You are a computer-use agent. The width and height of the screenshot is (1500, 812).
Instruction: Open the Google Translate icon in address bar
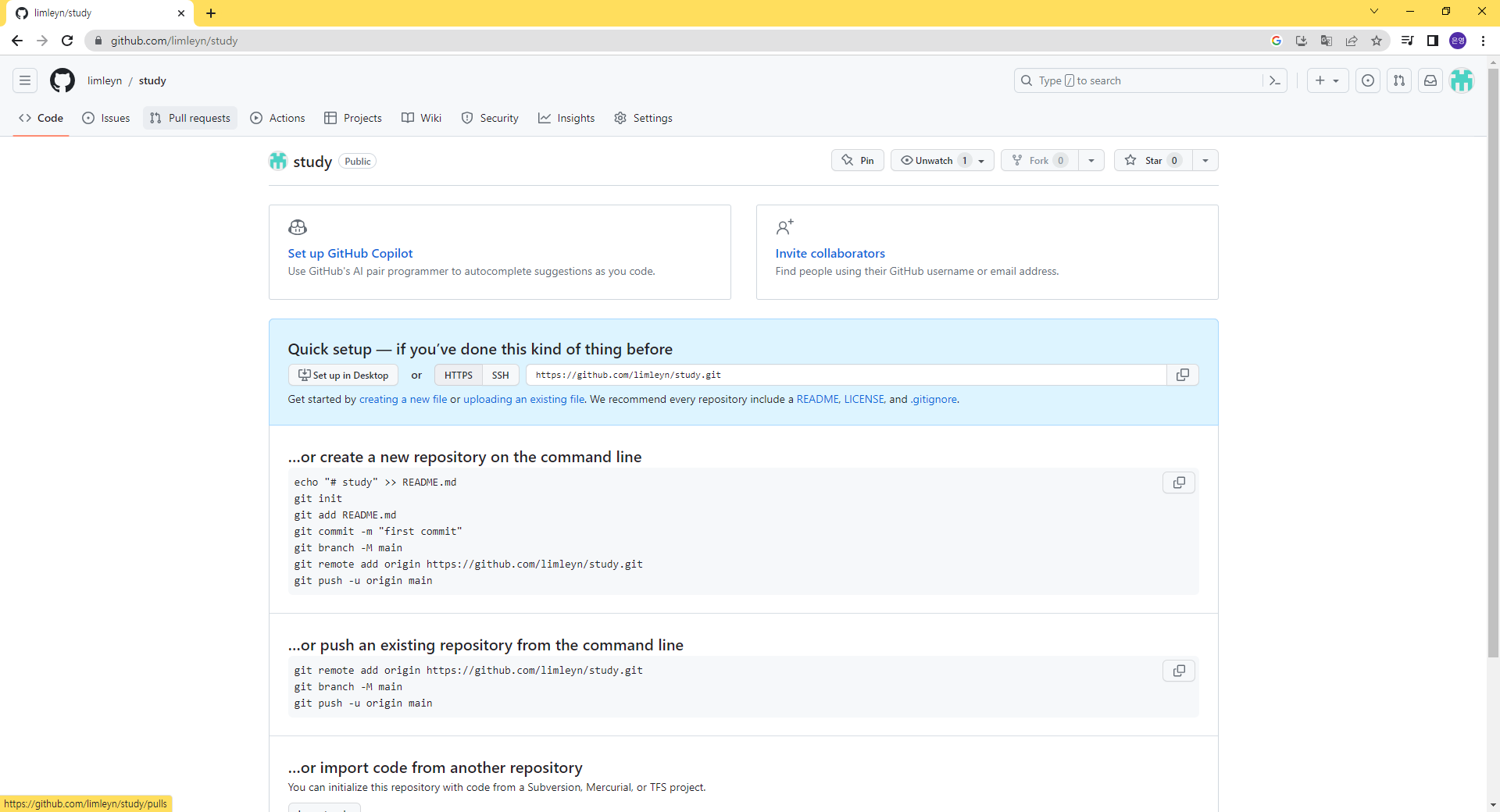[1327, 41]
